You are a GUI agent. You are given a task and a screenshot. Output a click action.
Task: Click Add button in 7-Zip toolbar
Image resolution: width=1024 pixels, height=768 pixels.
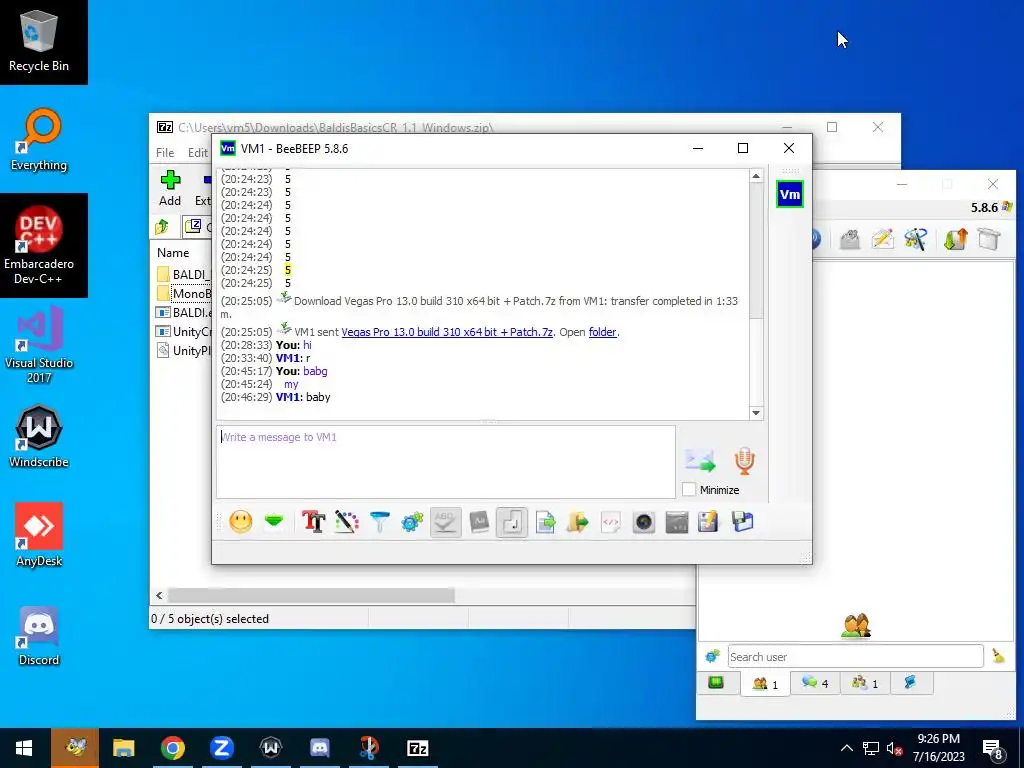tap(170, 189)
